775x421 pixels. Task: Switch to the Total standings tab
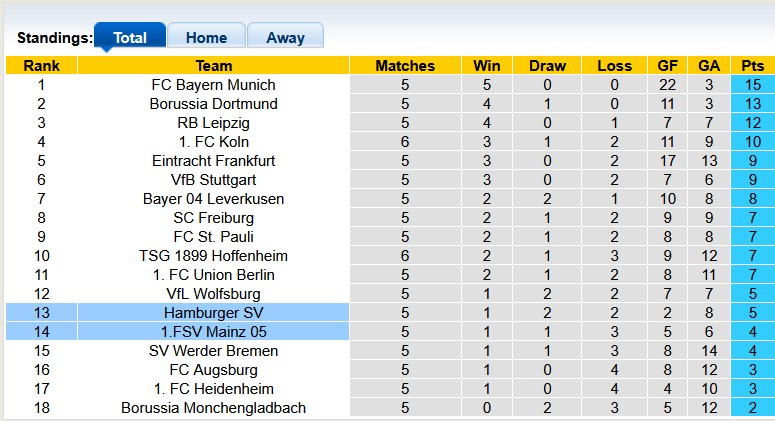coord(130,38)
